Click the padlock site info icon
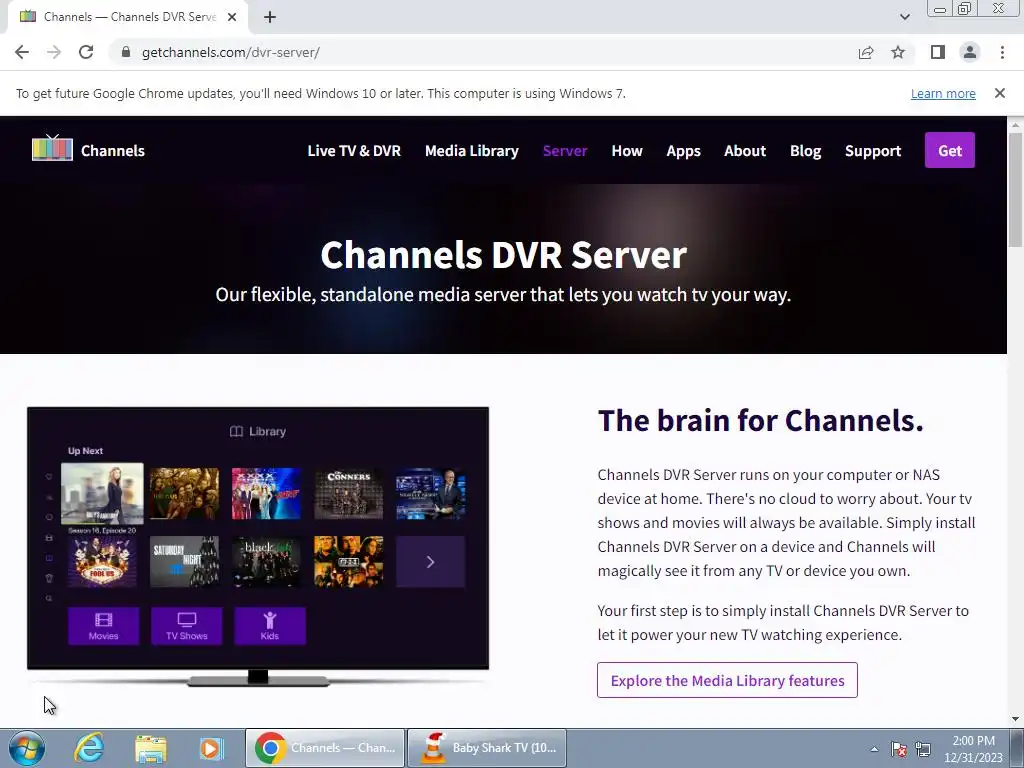1024x768 pixels. point(126,52)
